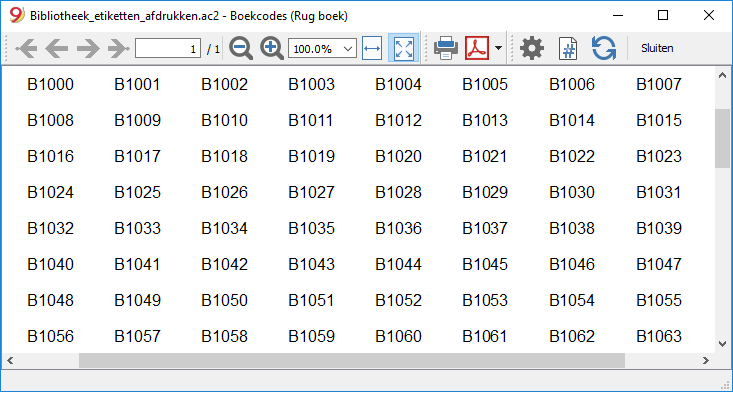Go to the first page arrow
This screenshot has width=733, height=393.
[26, 48]
